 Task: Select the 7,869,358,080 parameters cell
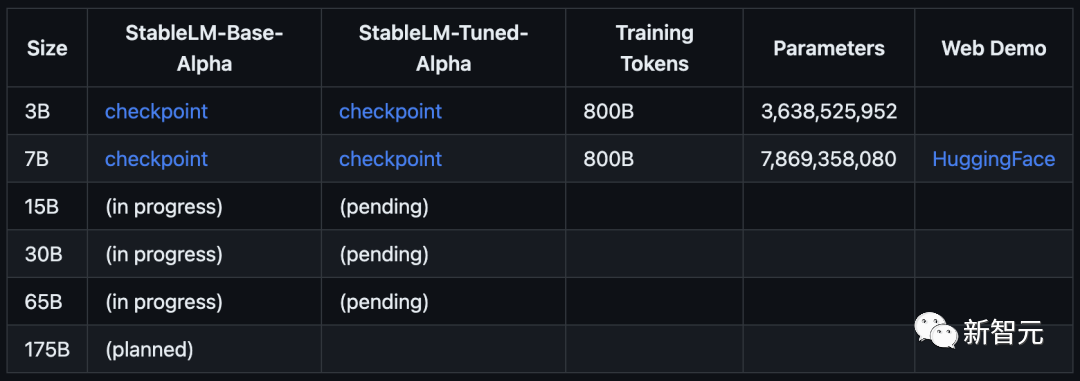829,159
